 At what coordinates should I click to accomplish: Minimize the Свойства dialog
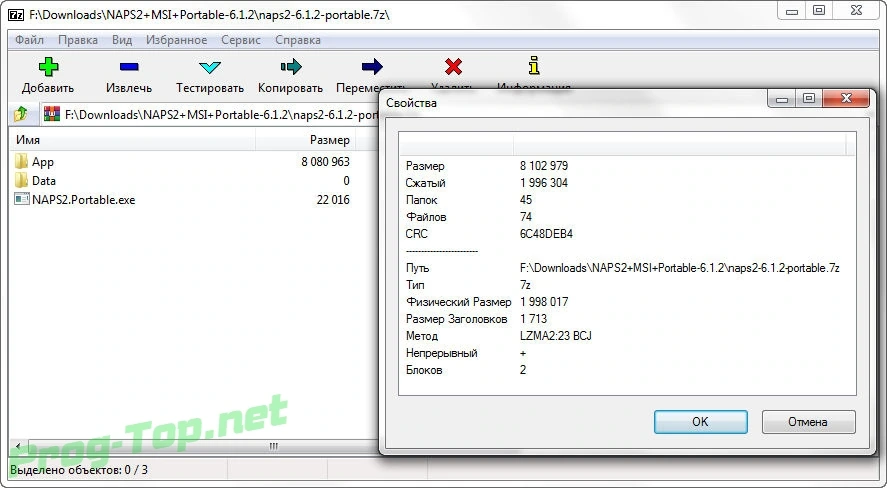click(782, 99)
